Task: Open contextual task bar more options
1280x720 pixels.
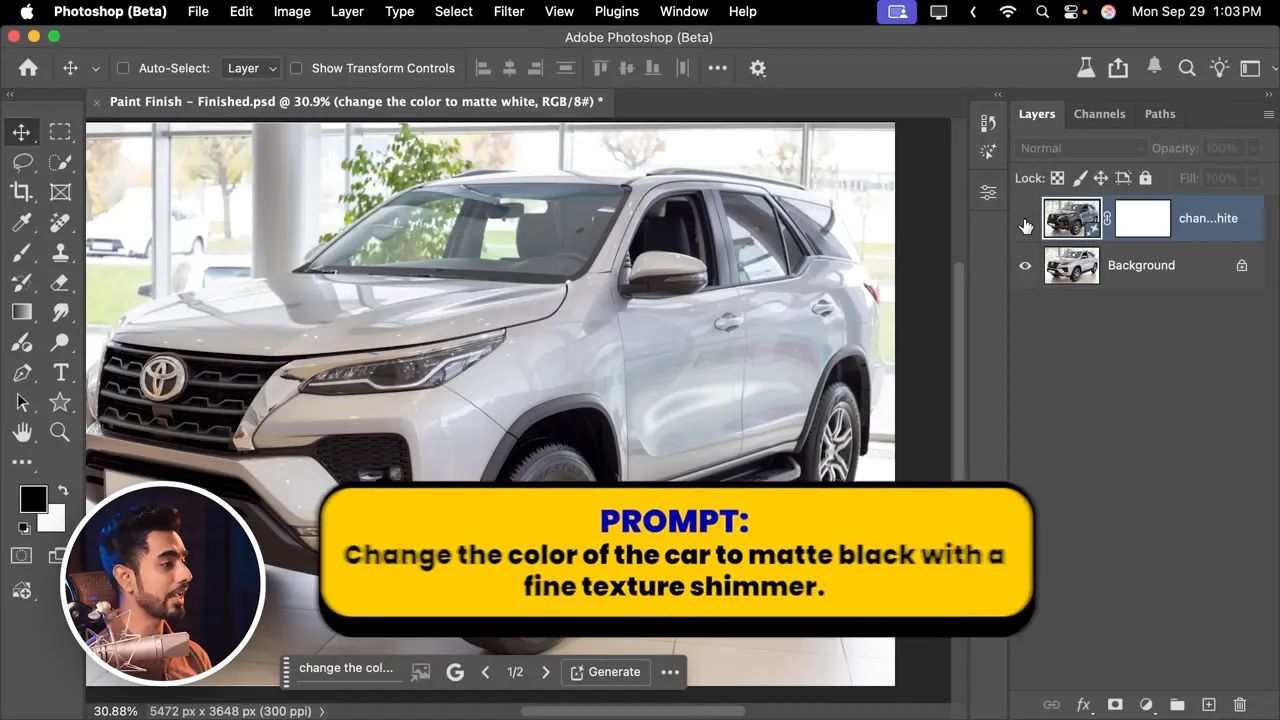Action: 670,672
